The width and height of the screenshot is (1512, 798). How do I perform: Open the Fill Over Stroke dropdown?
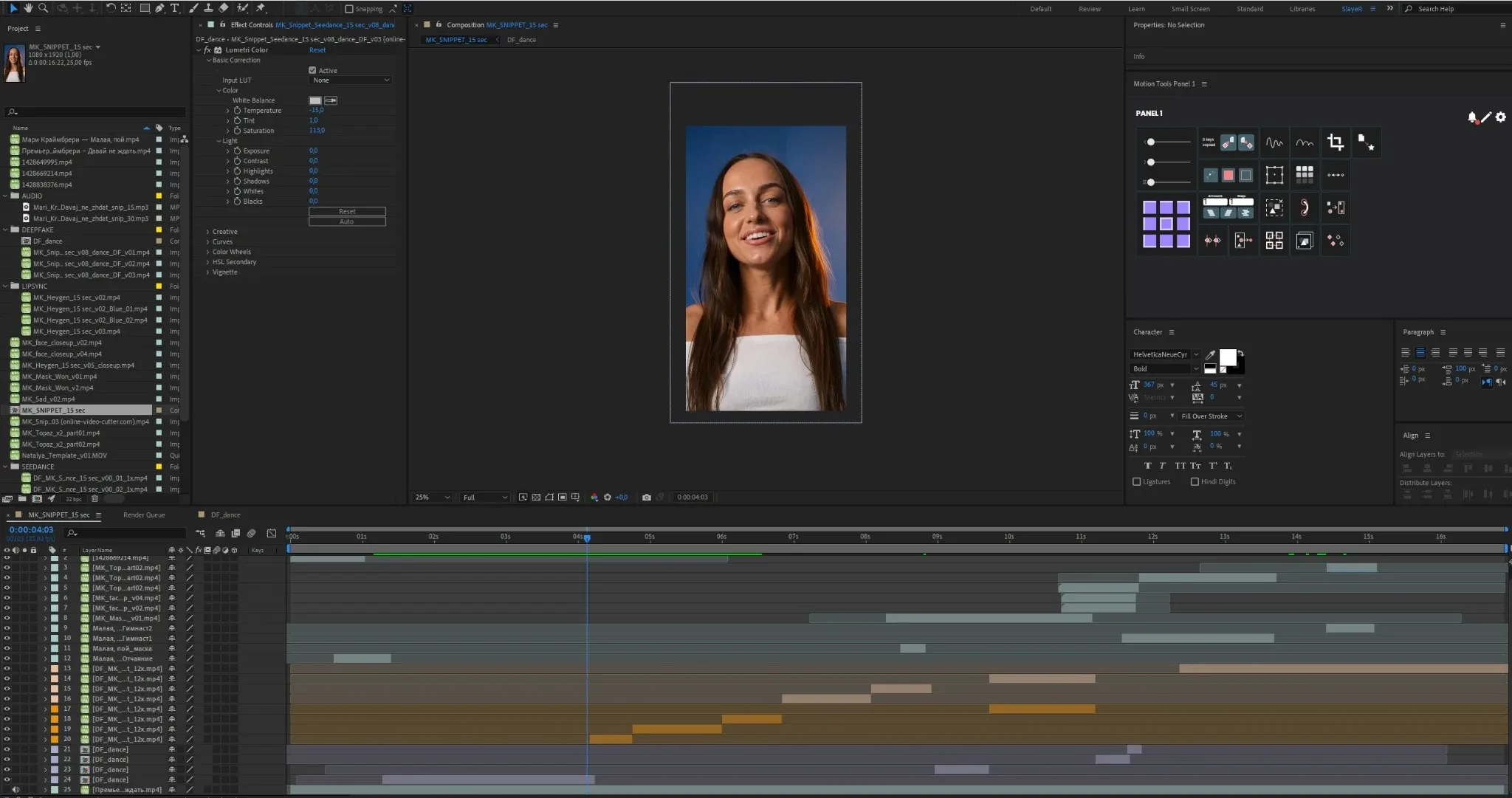tap(1211, 416)
